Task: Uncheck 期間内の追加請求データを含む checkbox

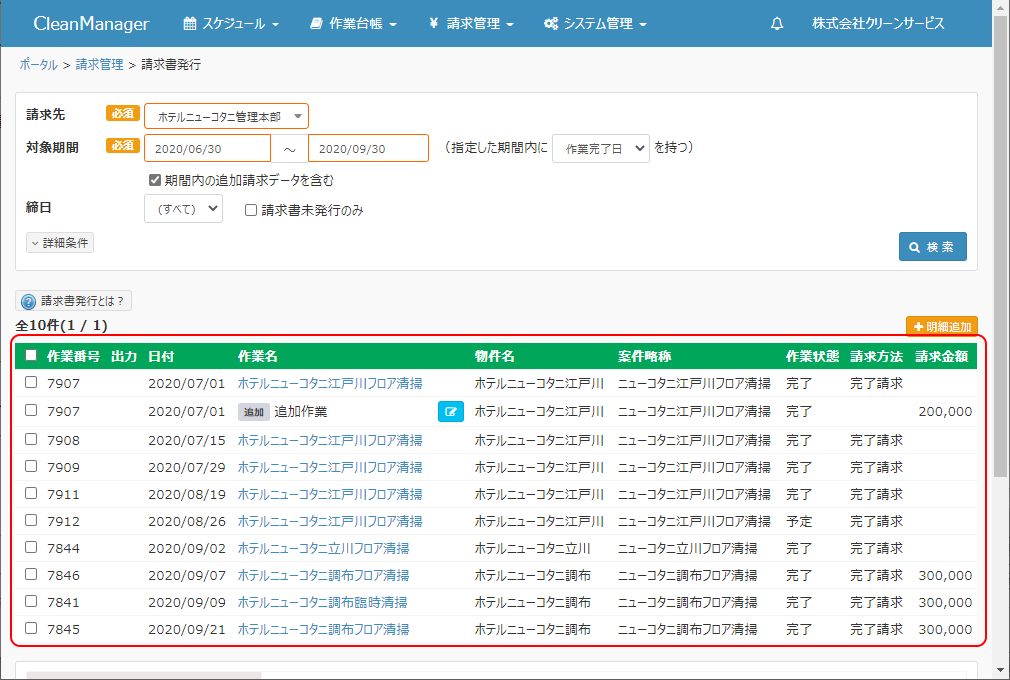Action: [x=154, y=181]
